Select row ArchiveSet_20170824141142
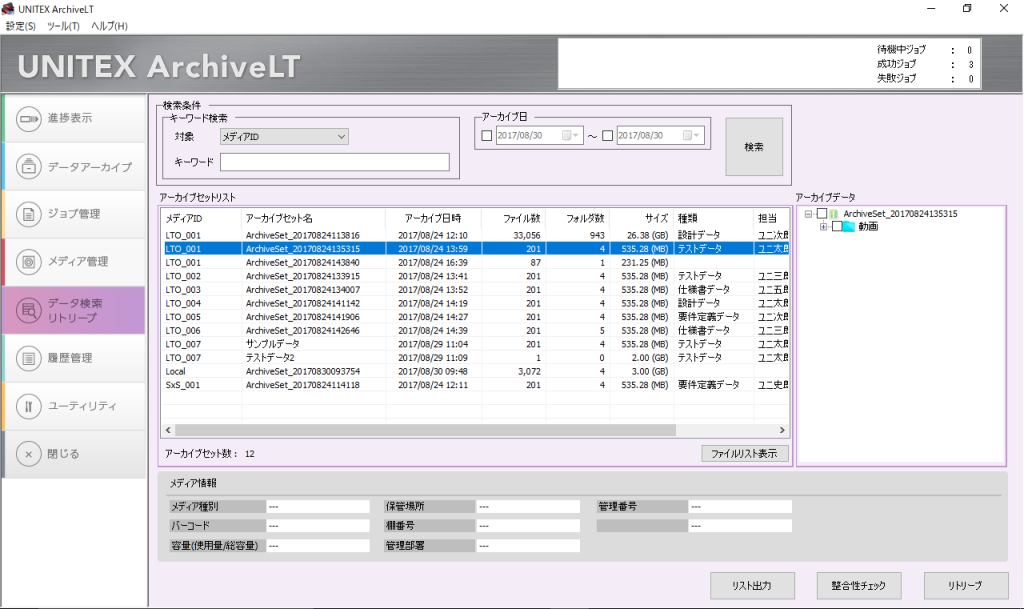Screen dimensions: 1024x609 [475, 304]
